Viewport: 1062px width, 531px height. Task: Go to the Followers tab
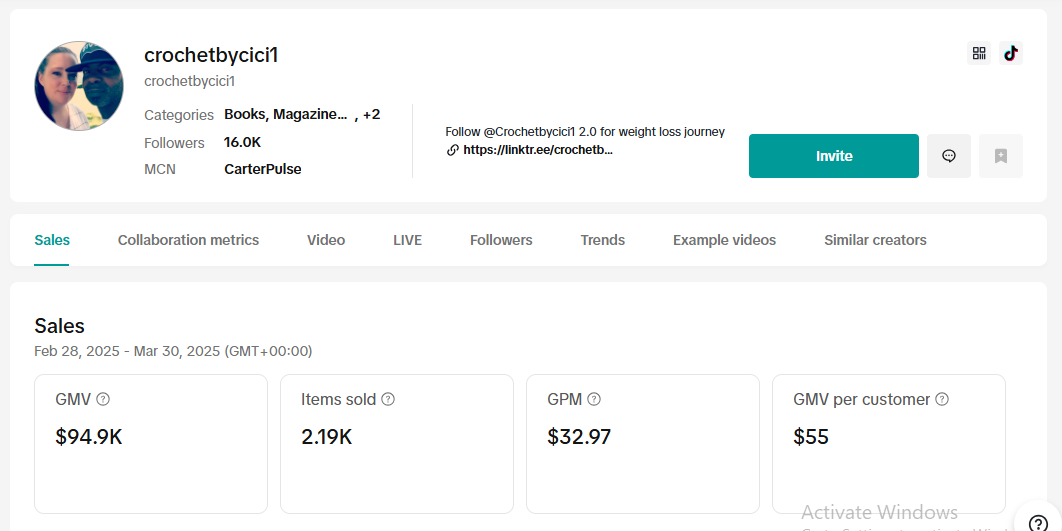click(501, 240)
